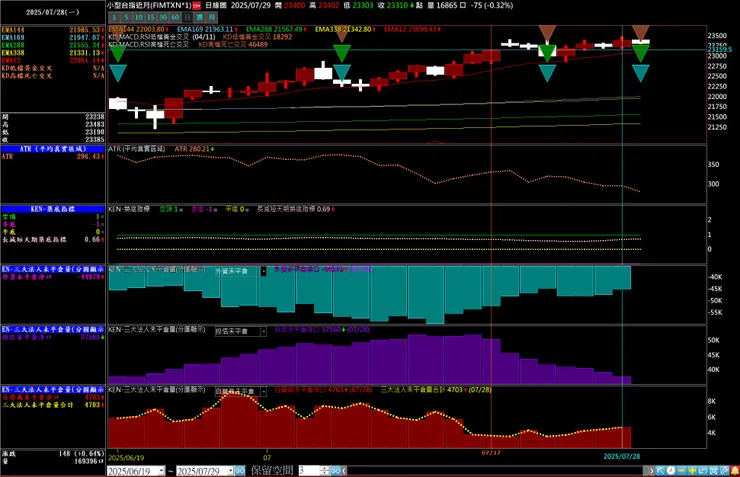This screenshot has width=740, height=477.
Task: Click the EMA144 row in left panel
Action: [x=52, y=30]
